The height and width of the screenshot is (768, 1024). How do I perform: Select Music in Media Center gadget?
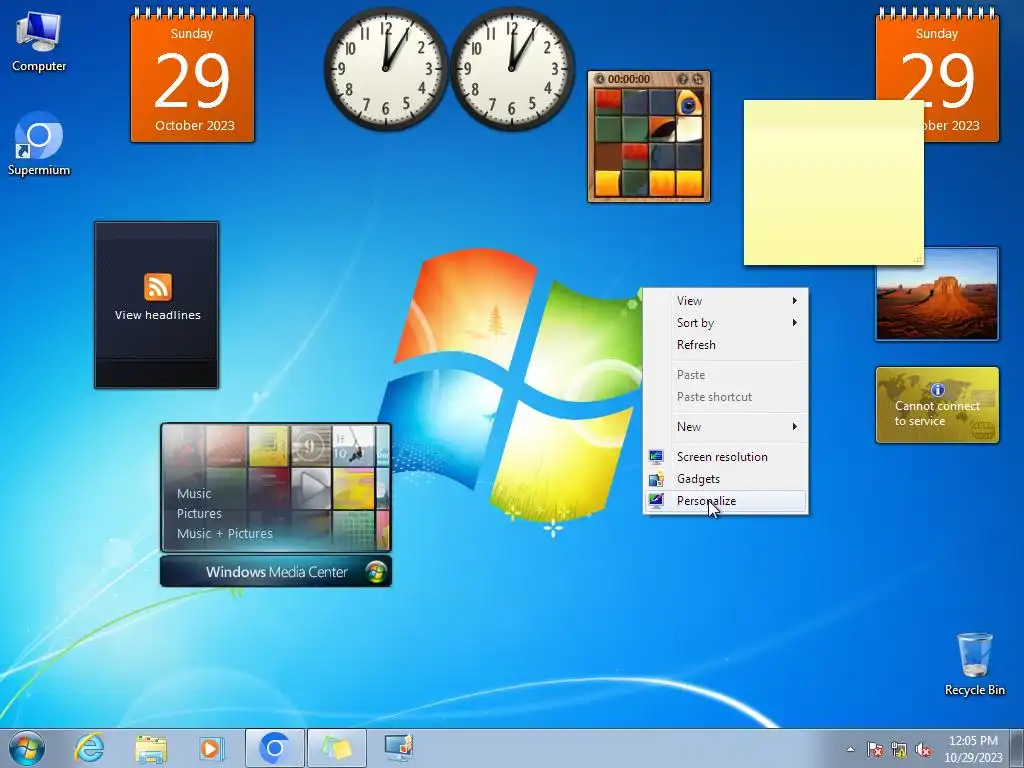194,494
